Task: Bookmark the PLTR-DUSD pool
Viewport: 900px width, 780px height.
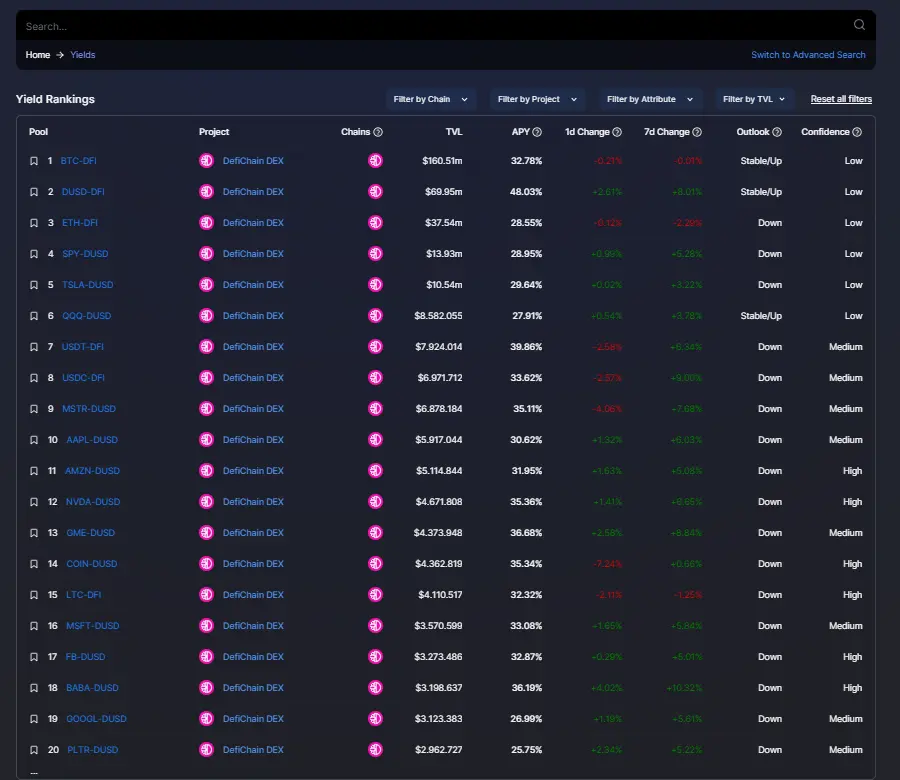Action: [x=34, y=750]
